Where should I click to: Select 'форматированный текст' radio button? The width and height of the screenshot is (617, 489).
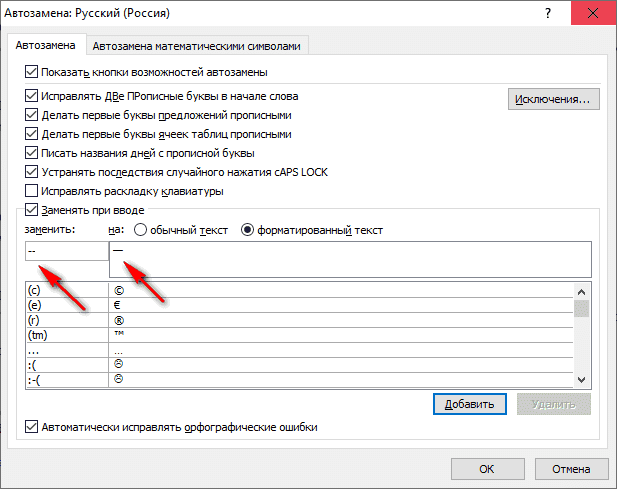[247, 230]
